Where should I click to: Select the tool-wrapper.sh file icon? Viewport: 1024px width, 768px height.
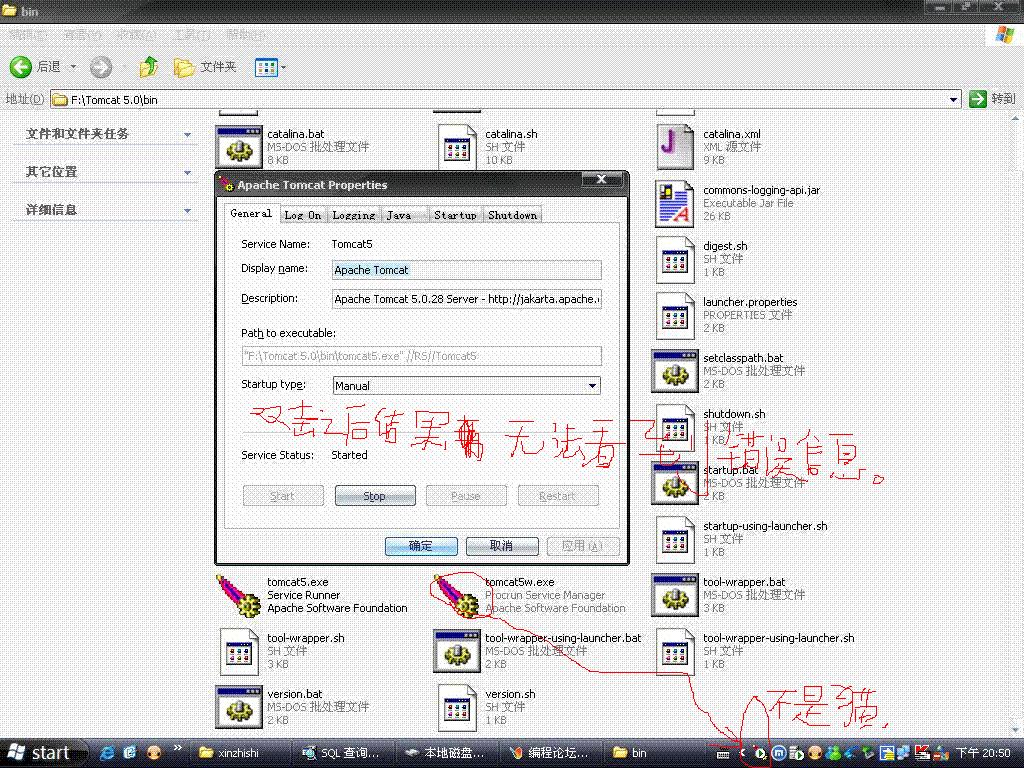238,651
